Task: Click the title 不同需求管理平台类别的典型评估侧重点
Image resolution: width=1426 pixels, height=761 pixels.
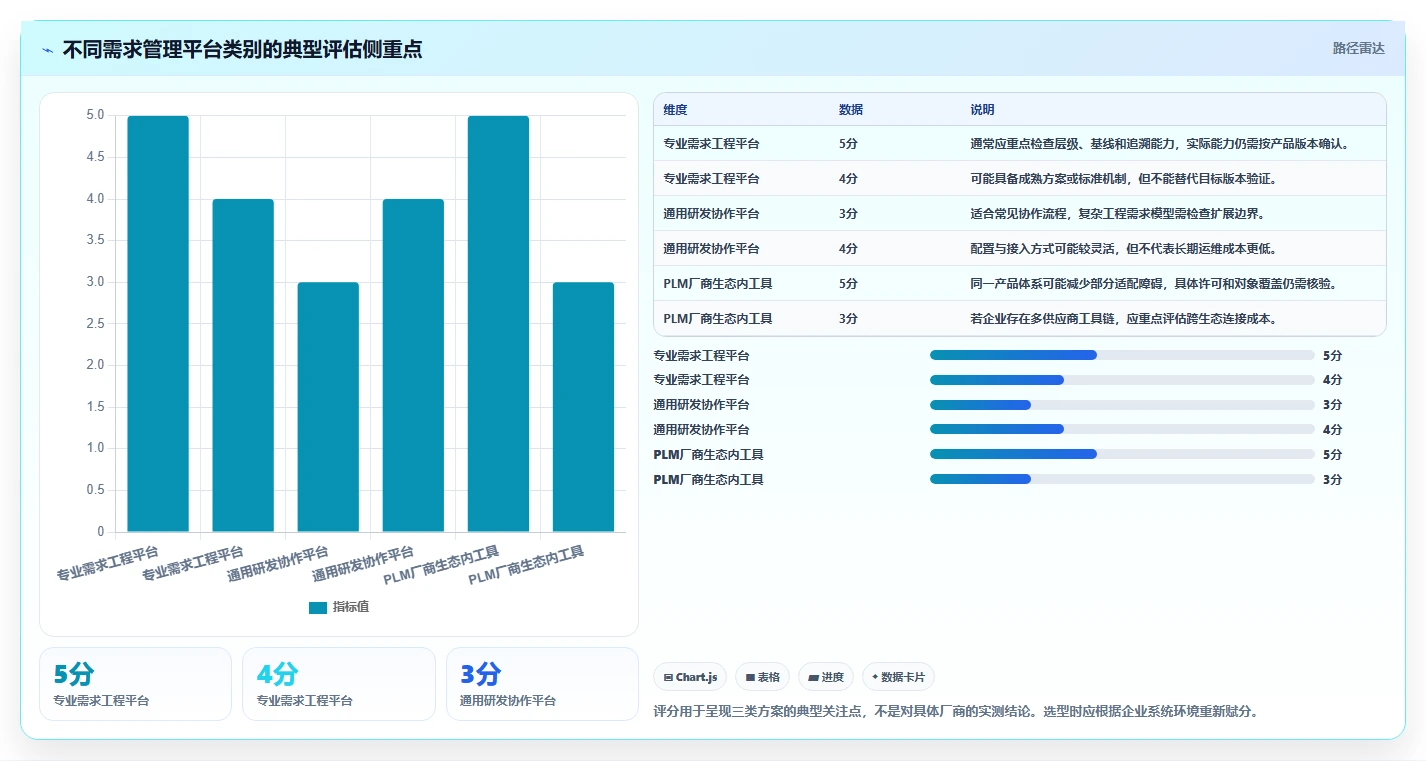Action: click(x=242, y=50)
